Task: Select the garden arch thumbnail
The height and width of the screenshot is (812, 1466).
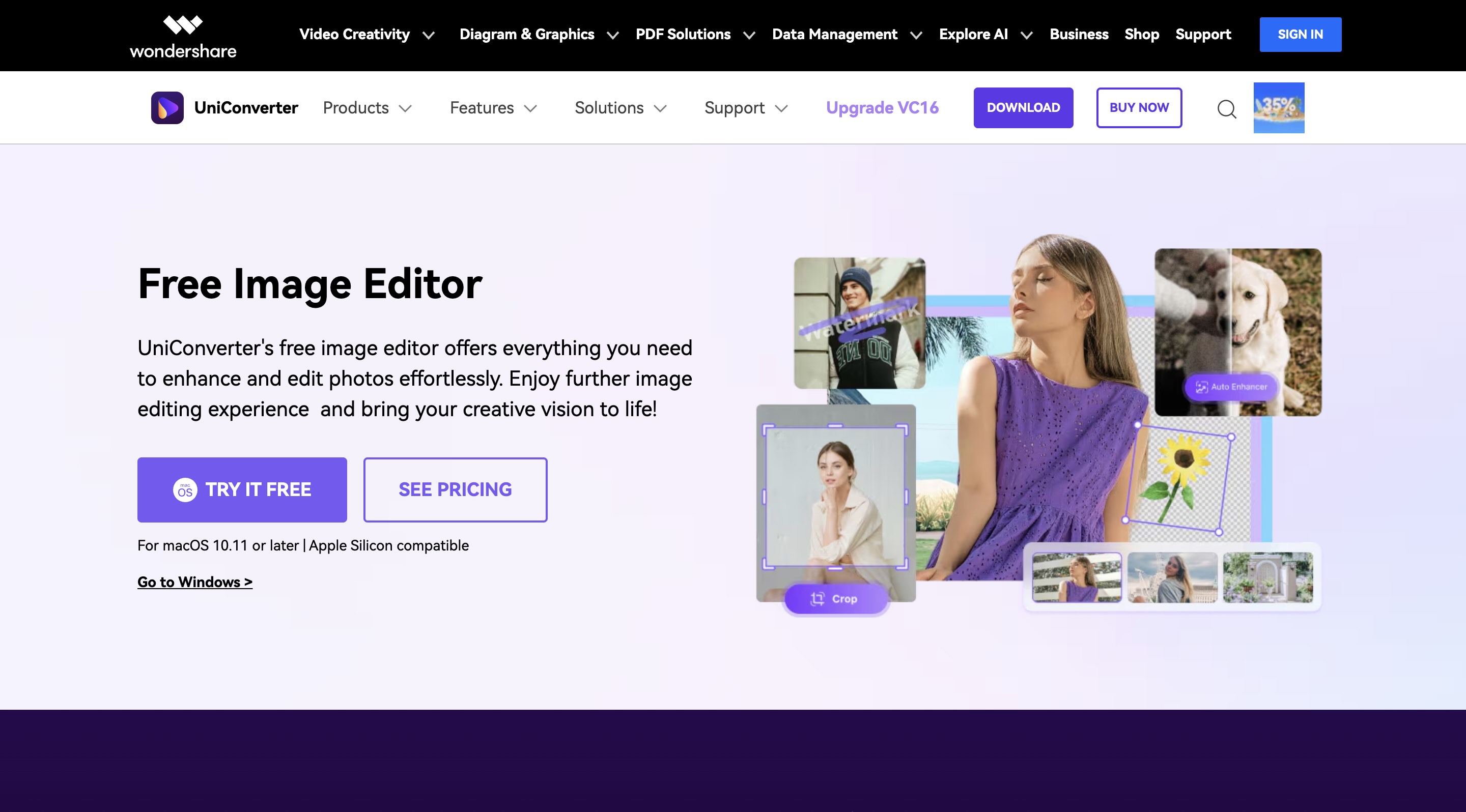Action: pos(1268,577)
